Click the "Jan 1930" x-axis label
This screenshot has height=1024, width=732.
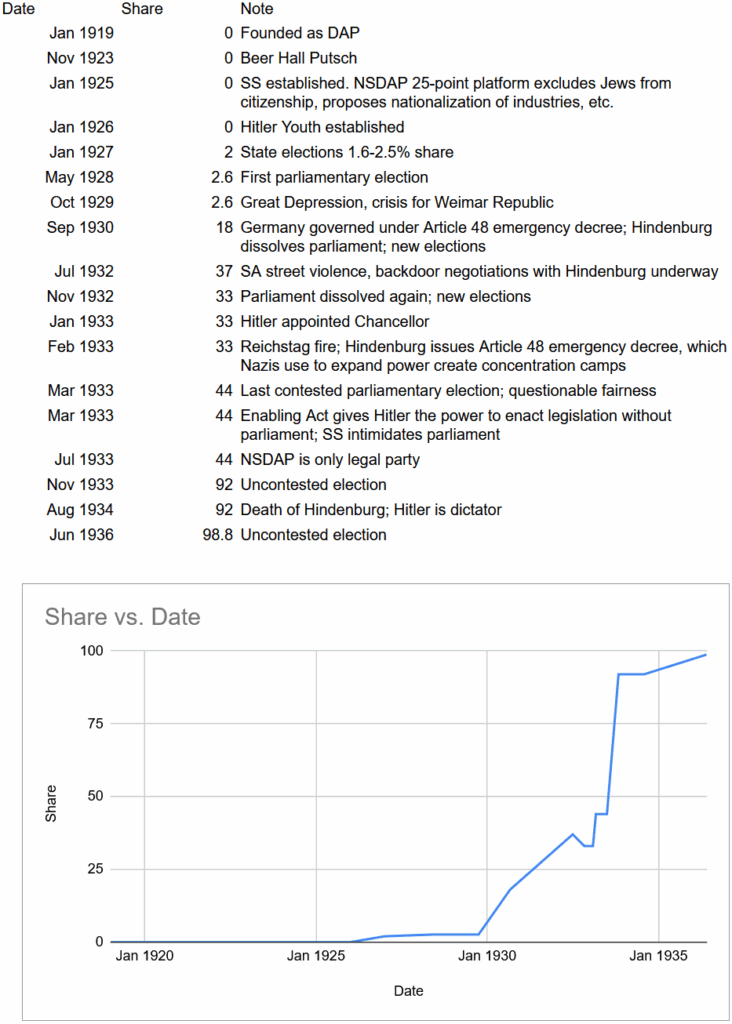click(487, 956)
